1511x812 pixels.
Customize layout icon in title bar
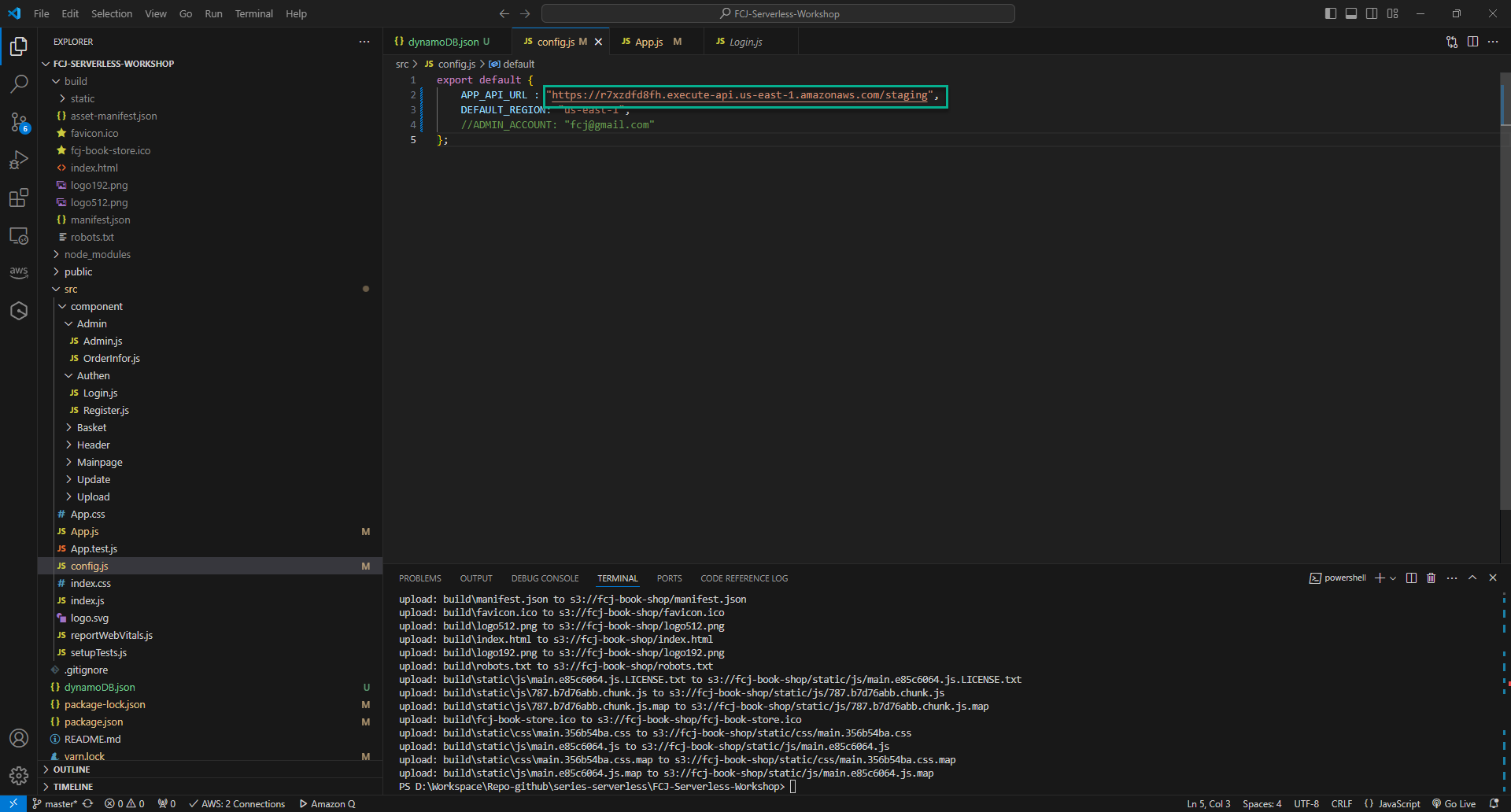tap(1393, 13)
